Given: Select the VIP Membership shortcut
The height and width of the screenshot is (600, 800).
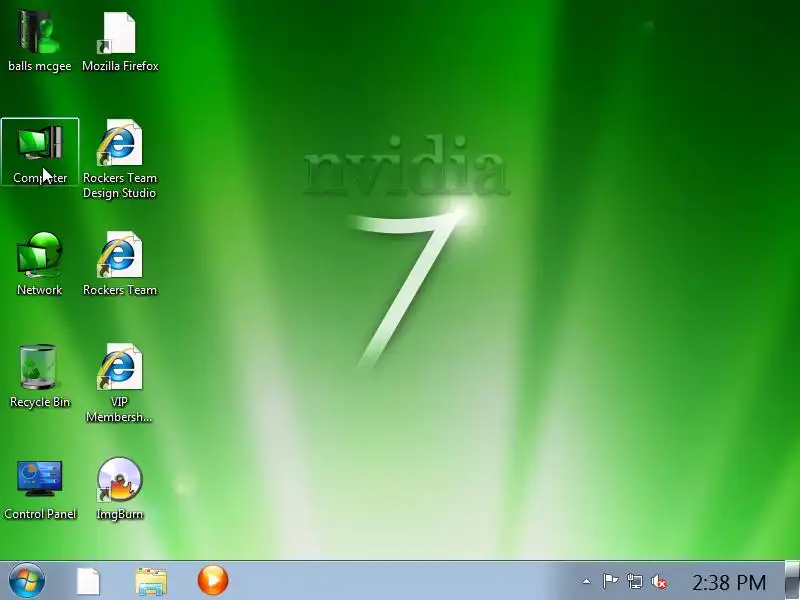Looking at the screenshot, I should pyautogui.click(x=119, y=383).
